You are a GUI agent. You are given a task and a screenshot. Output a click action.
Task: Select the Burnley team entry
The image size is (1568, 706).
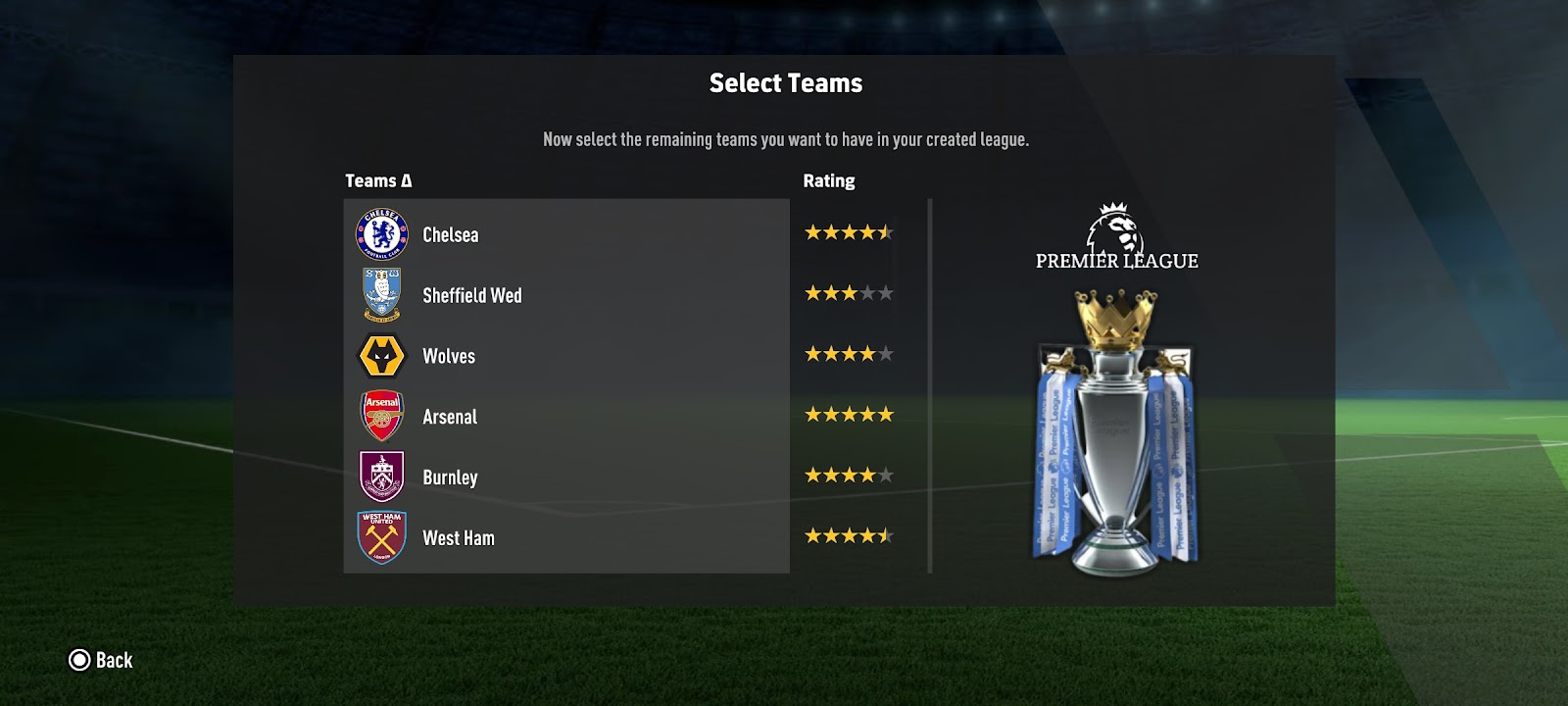566,478
